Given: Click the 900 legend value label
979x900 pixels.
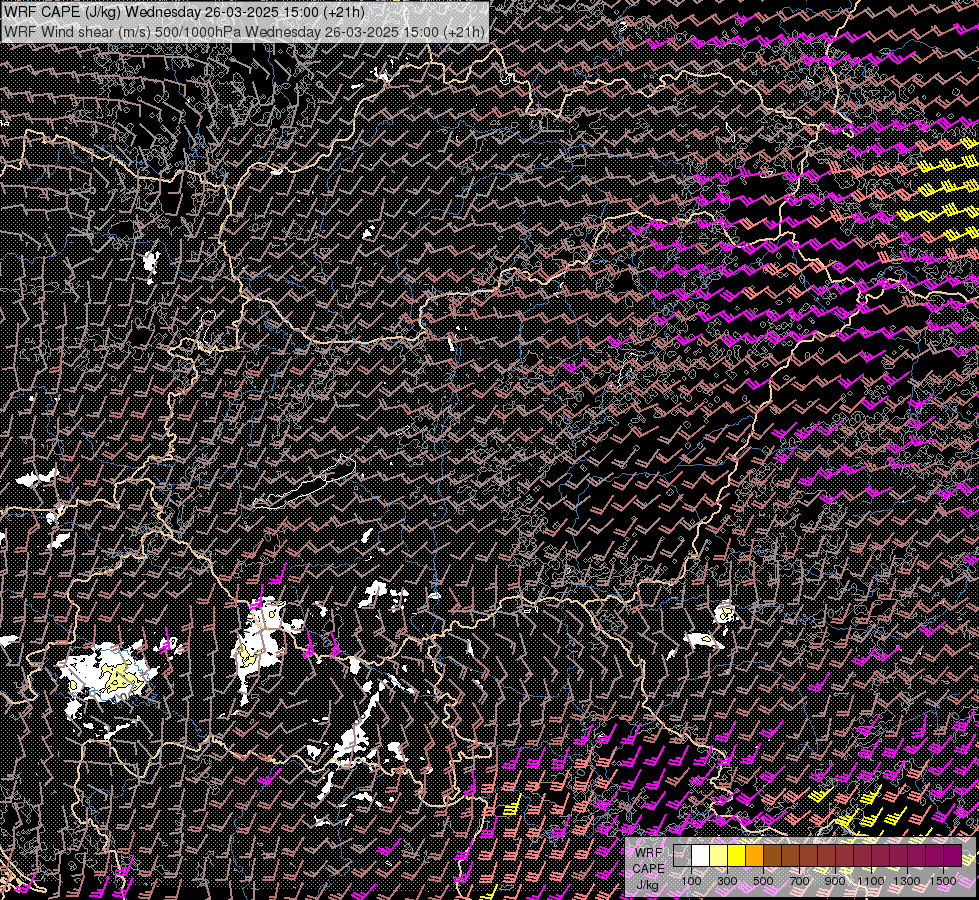Looking at the screenshot, I should (x=835, y=881).
